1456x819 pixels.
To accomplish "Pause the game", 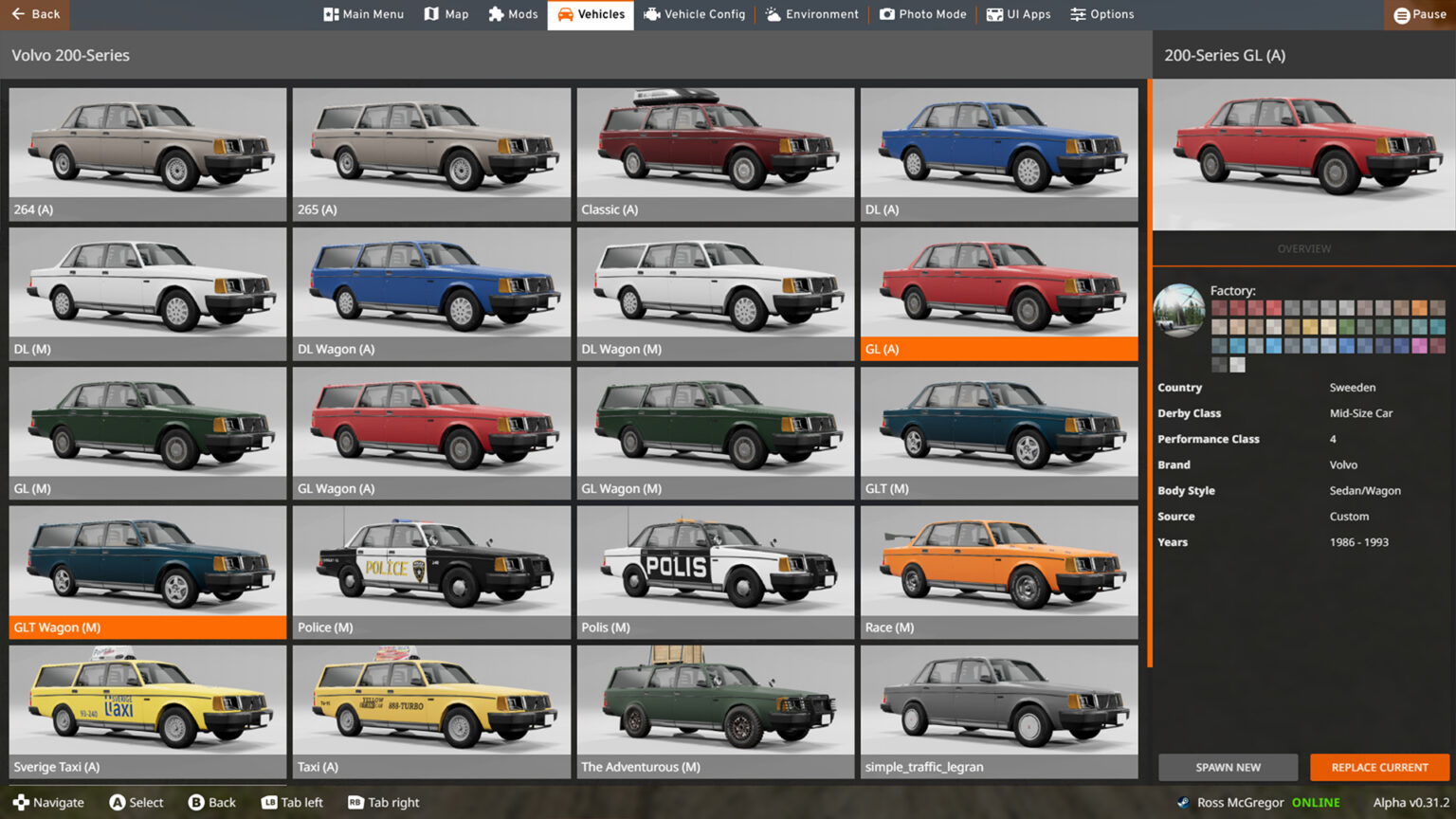I will click(1418, 14).
